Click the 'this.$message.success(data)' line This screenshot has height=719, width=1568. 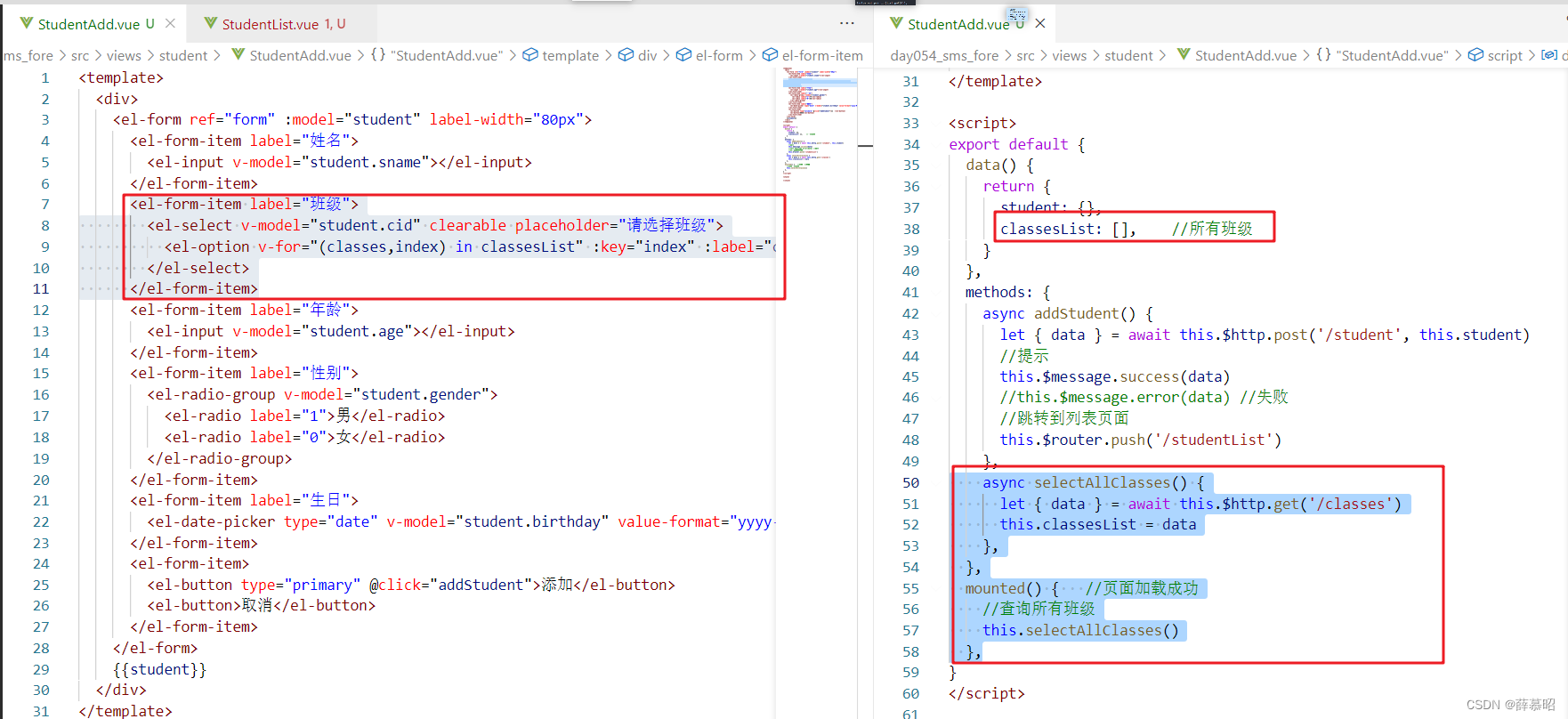coord(1114,376)
